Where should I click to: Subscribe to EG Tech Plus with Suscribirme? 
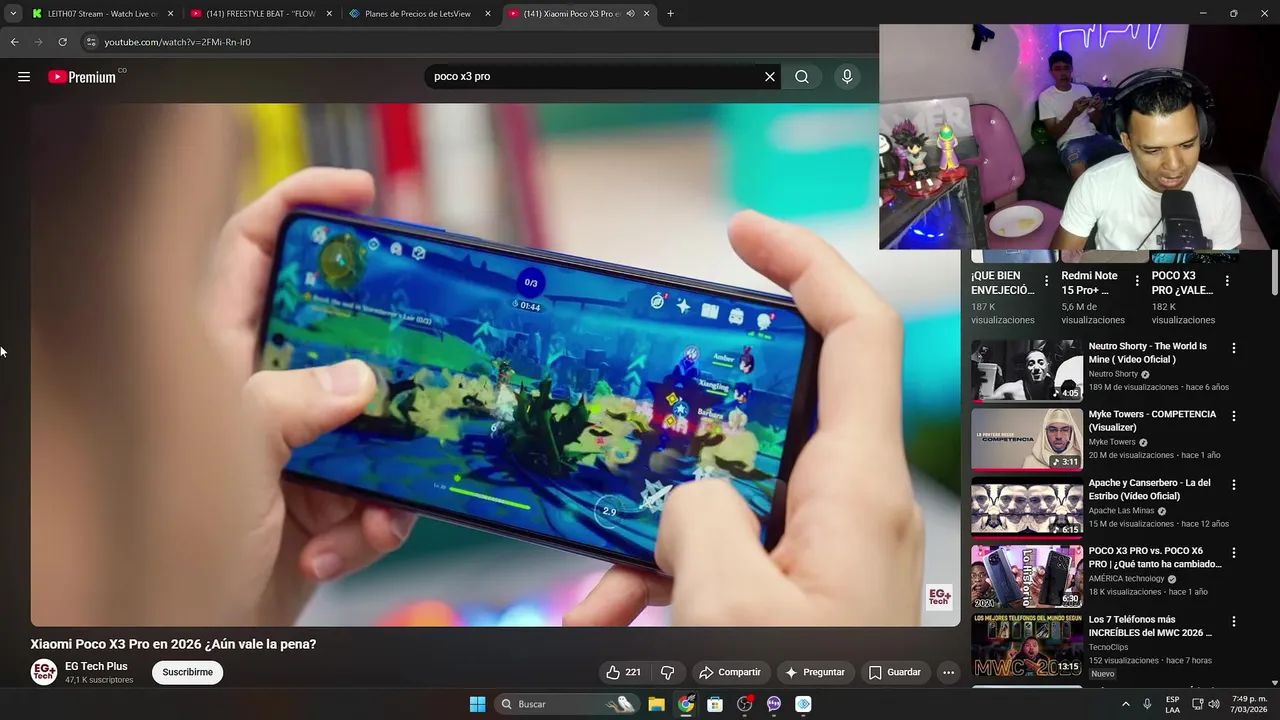pyautogui.click(x=188, y=672)
